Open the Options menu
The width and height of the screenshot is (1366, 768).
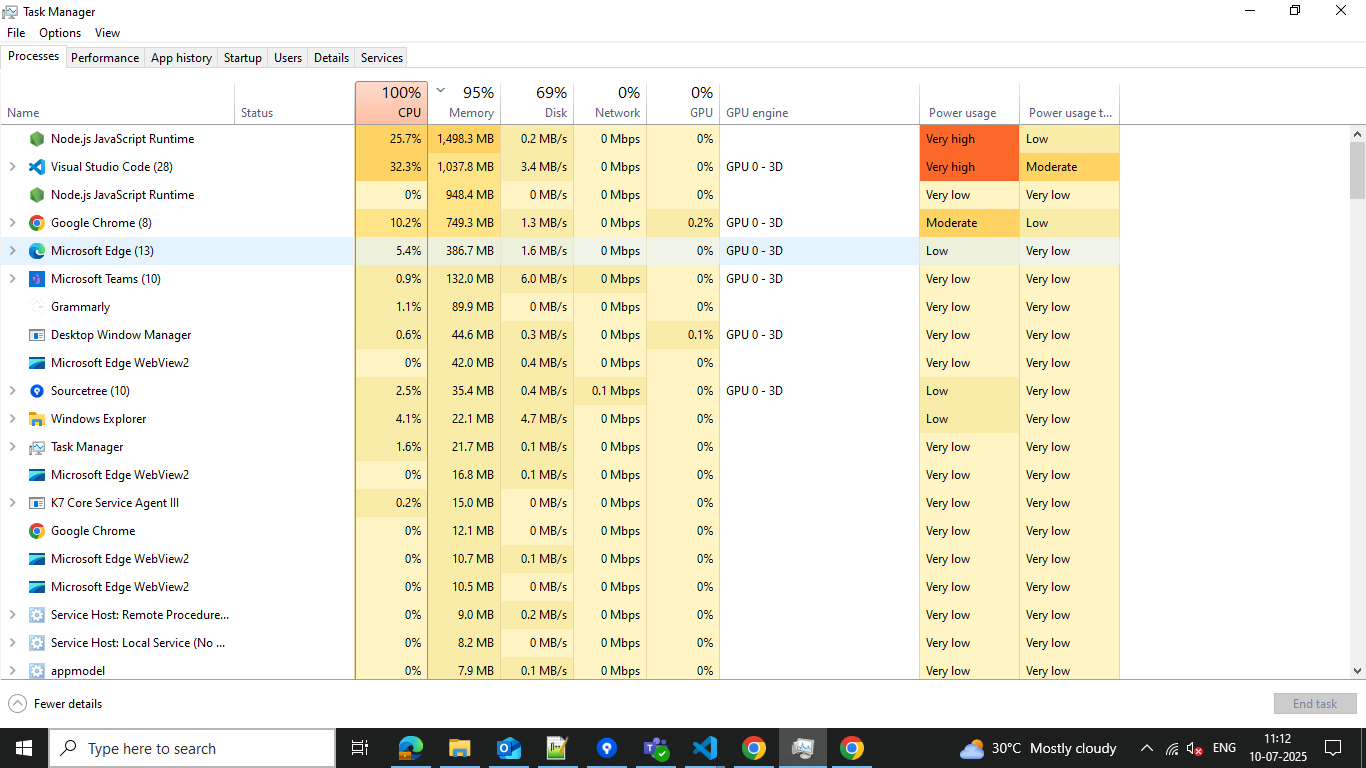coord(60,33)
